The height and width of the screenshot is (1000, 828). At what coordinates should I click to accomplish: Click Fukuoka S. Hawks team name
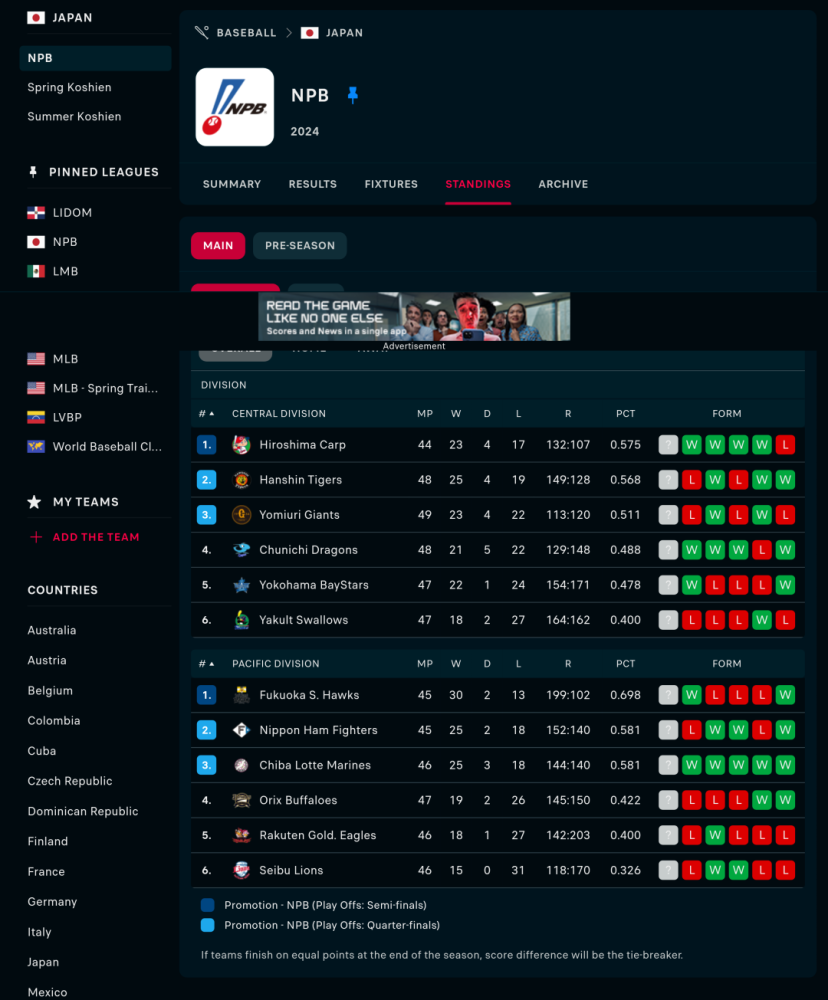(x=309, y=695)
